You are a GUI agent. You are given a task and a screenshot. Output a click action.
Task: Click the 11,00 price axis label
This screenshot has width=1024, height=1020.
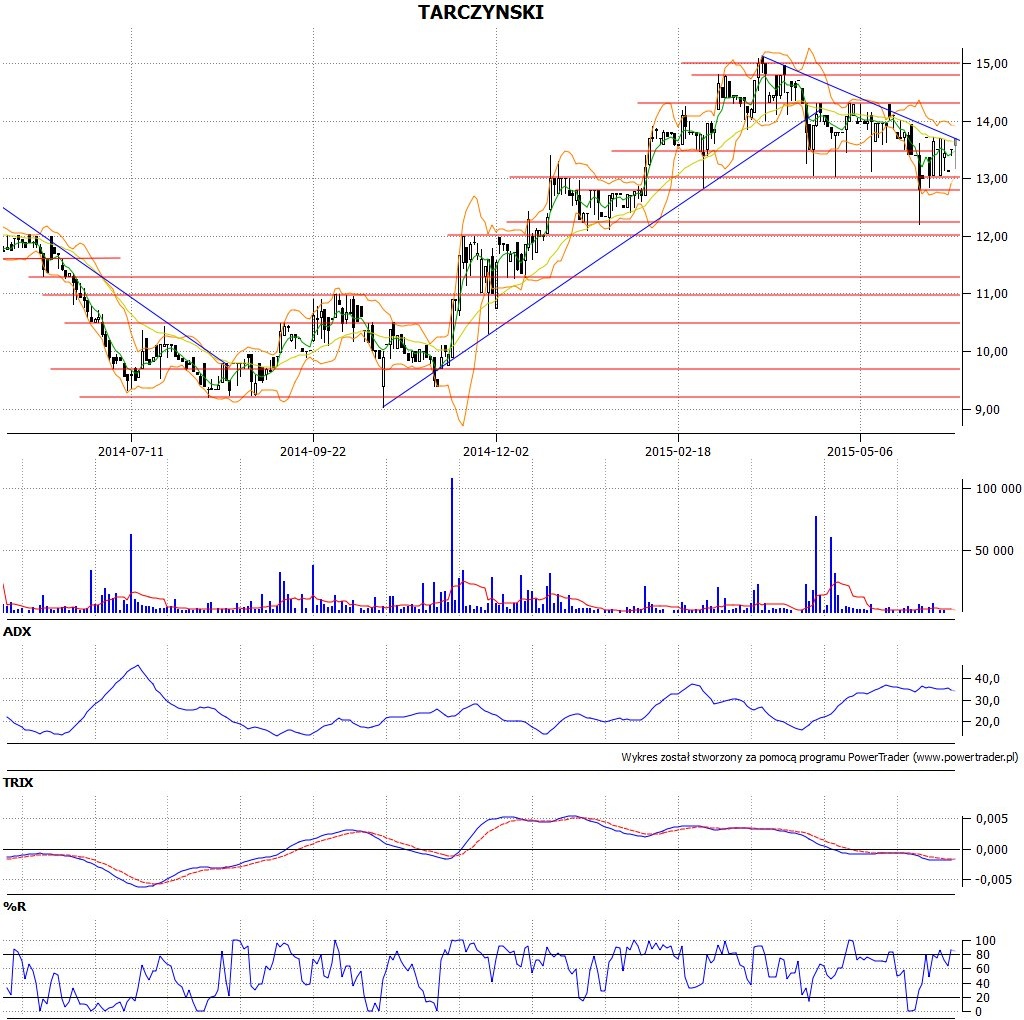pos(991,294)
